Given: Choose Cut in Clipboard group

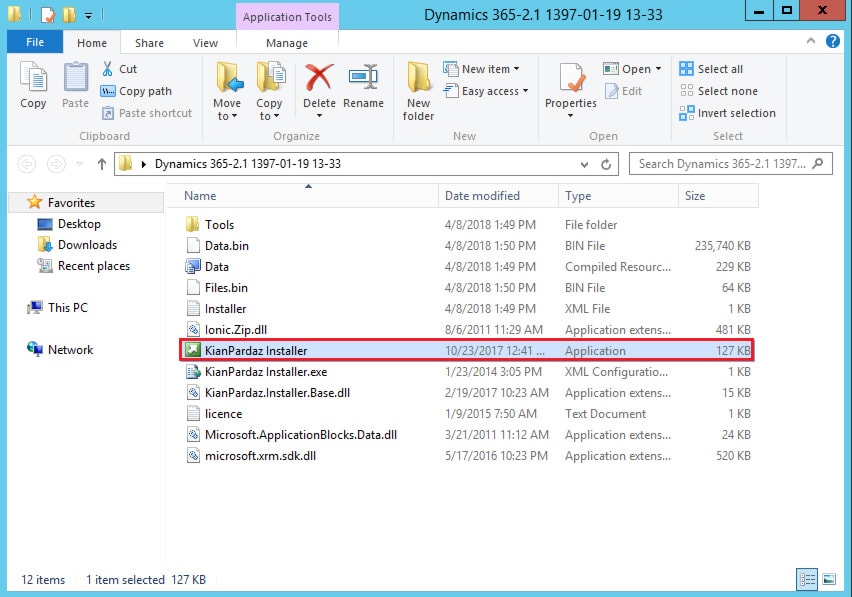Looking at the screenshot, I should click(120, 69).
